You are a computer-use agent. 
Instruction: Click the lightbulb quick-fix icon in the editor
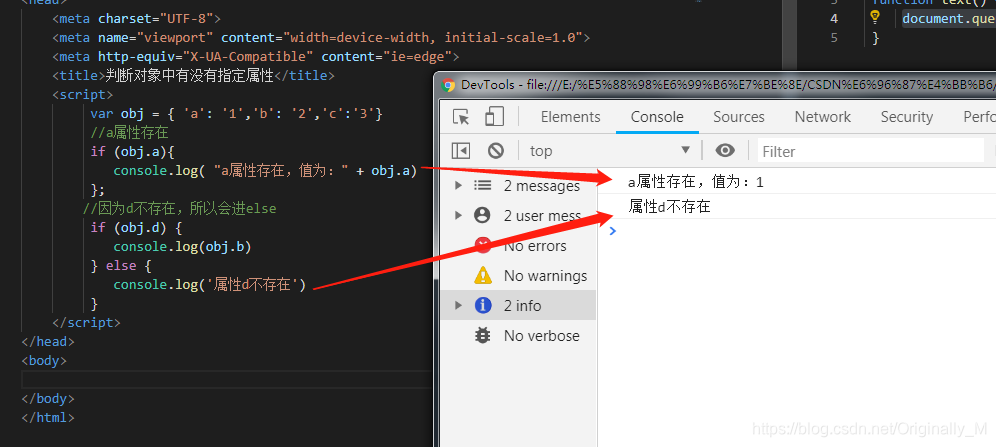pos(875,18)
